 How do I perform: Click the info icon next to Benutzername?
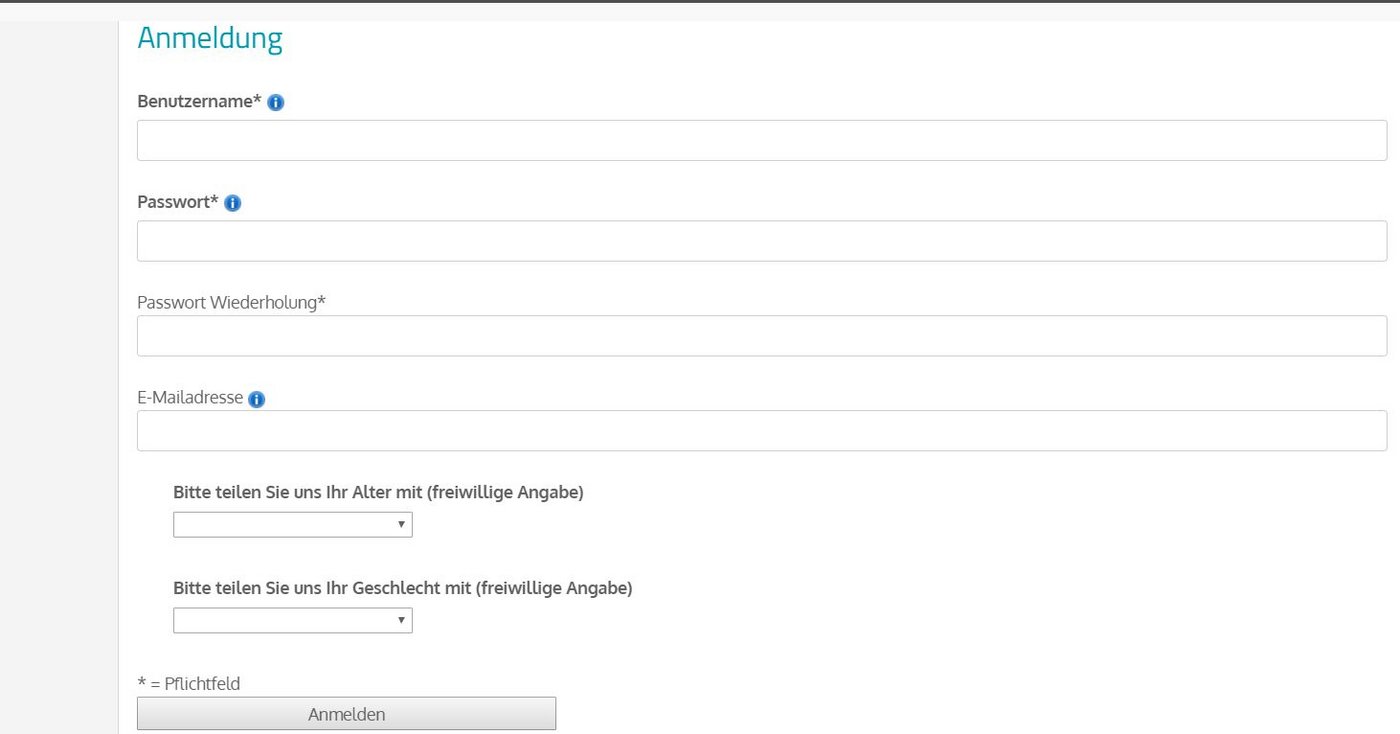click(276, 102)
